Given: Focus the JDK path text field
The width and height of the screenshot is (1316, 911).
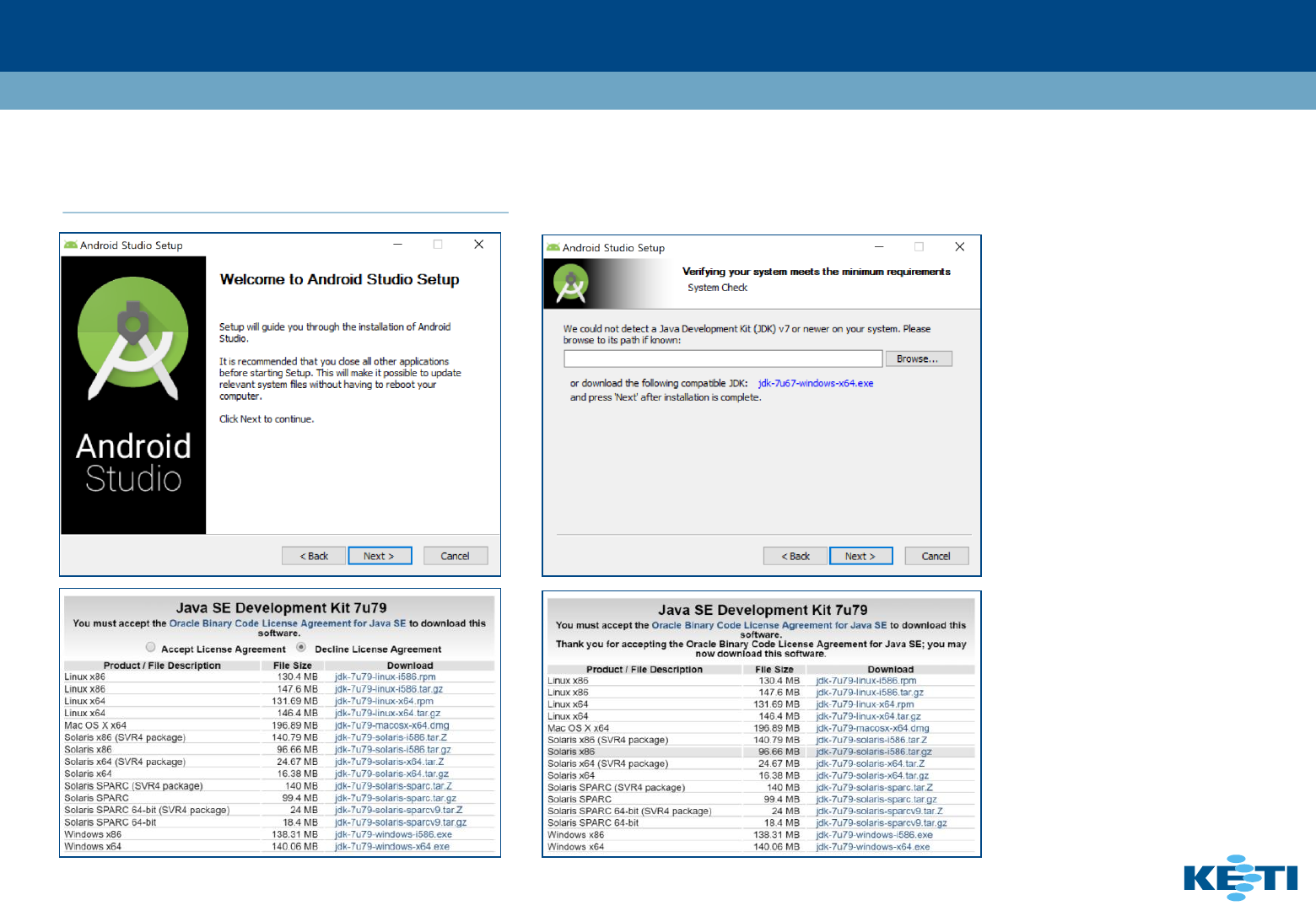Looking at the screenshot, I should 723,358.
